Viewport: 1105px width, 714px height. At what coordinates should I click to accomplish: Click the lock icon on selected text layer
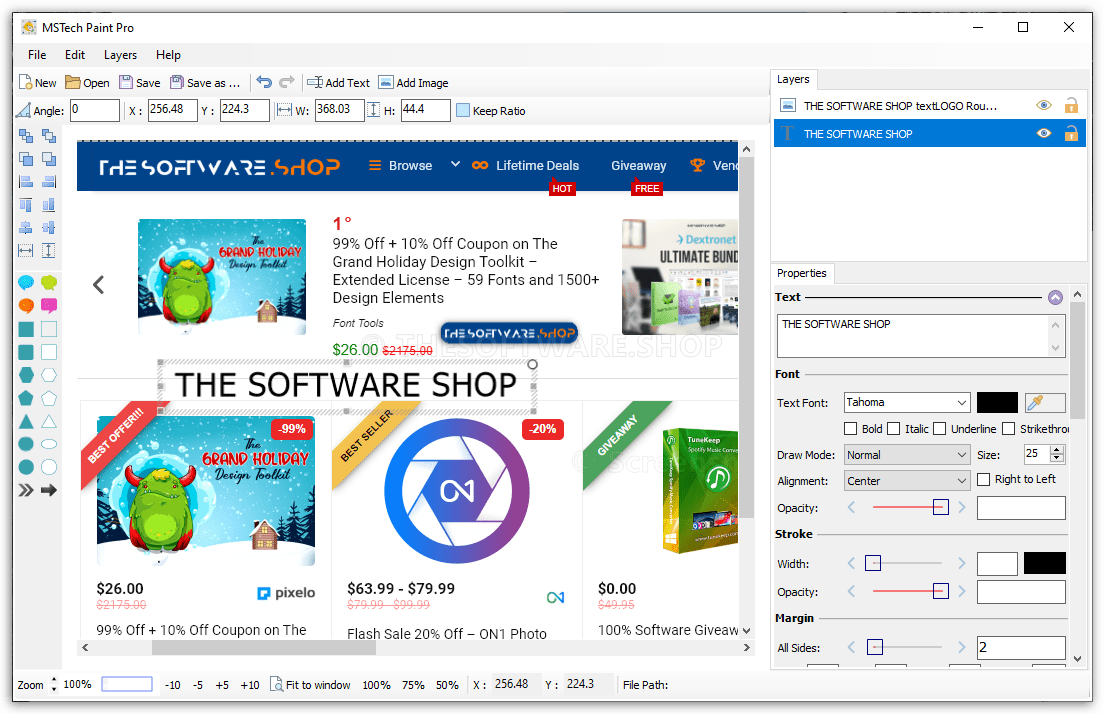[x=1071, y=134]
